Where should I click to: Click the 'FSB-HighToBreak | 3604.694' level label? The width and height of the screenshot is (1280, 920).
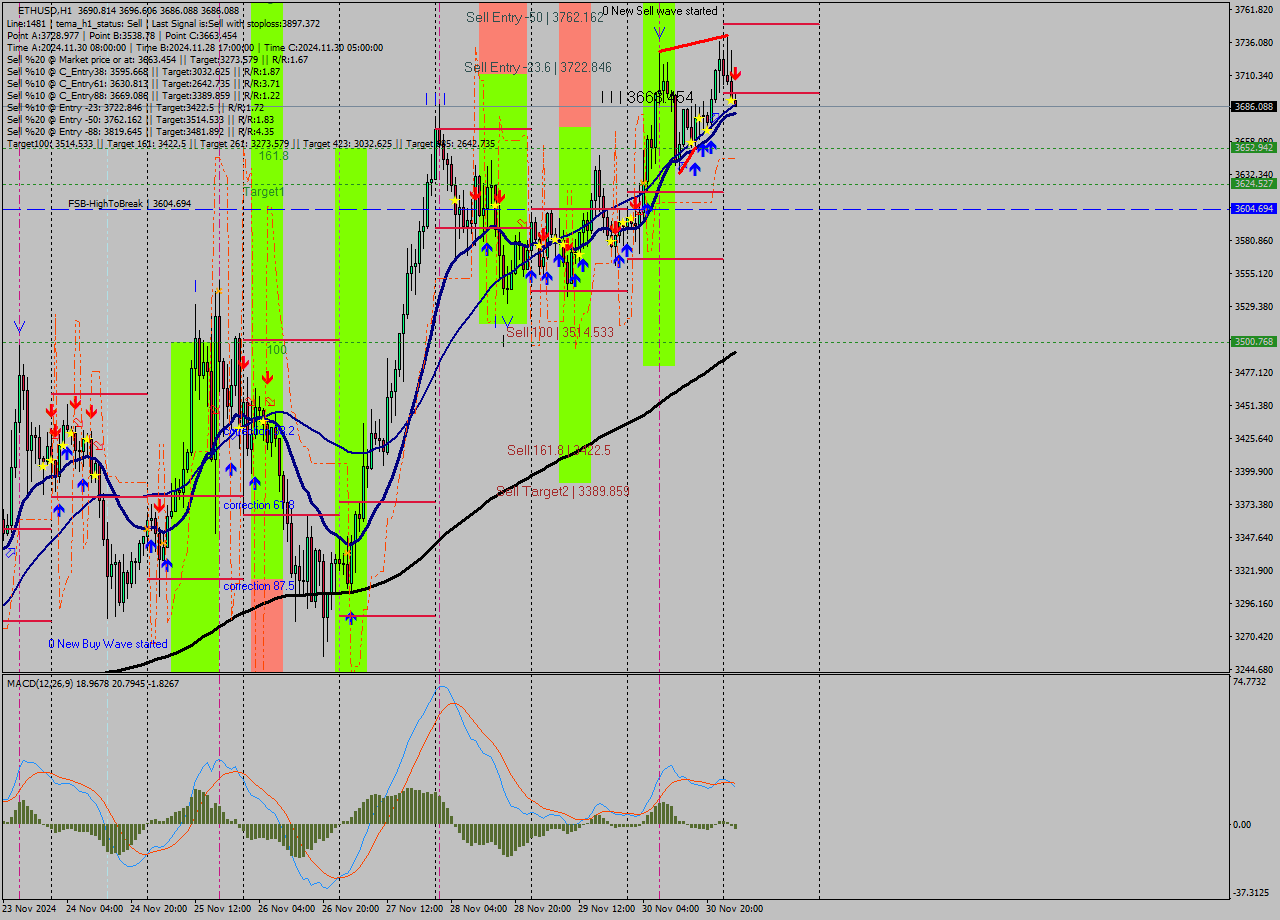(x=129, y=204)
